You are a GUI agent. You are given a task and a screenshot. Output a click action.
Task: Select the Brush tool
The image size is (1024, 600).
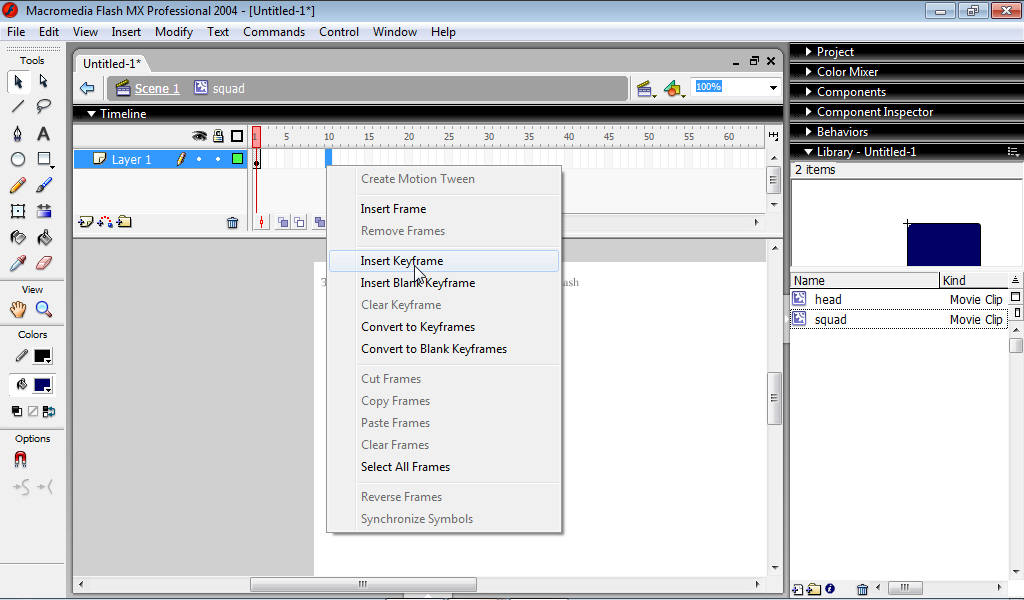pyautogui.click(x=44, y=185)
